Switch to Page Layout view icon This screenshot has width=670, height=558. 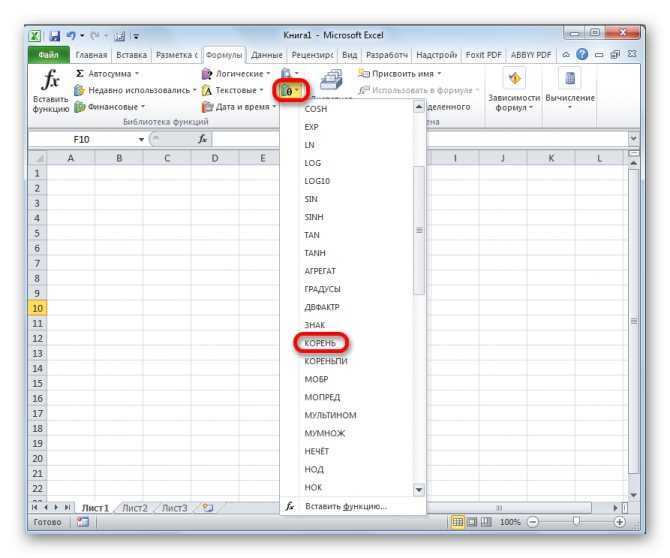click(x=472, y=522)
